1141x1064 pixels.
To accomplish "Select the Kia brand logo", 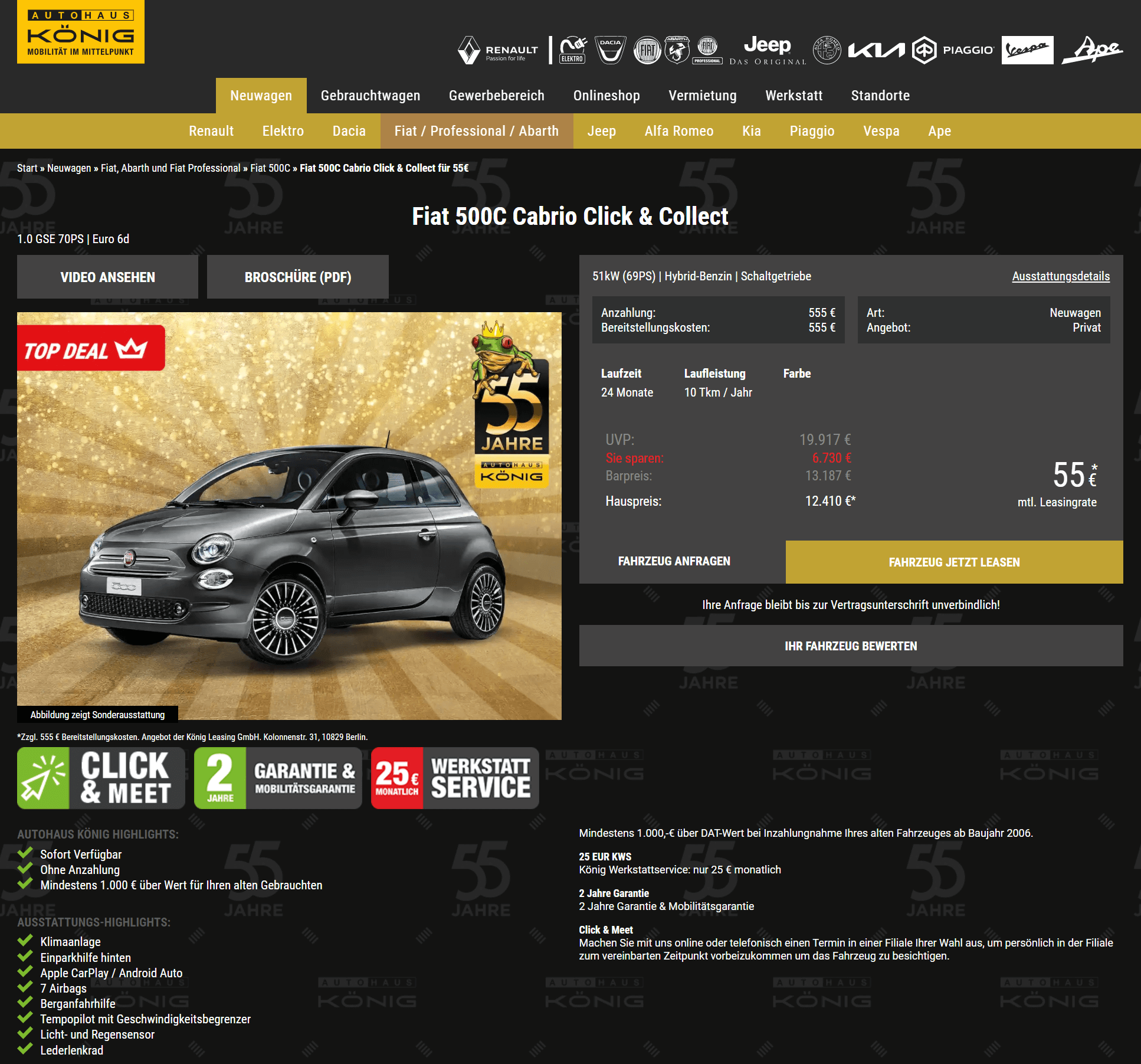I will point(876,51).
